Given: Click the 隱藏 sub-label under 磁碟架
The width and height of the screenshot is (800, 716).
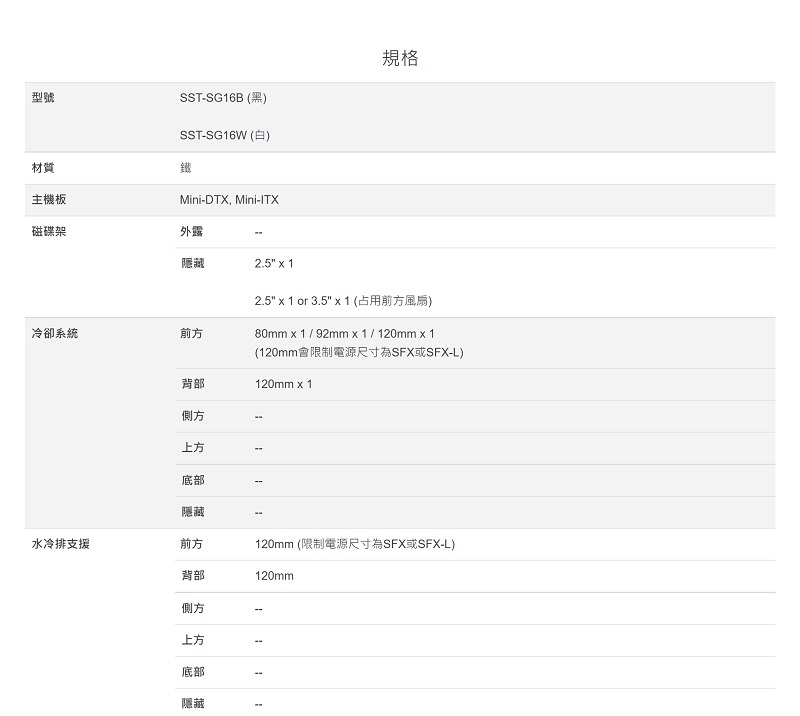Looking at the screenshot, I should coord(192,264).
